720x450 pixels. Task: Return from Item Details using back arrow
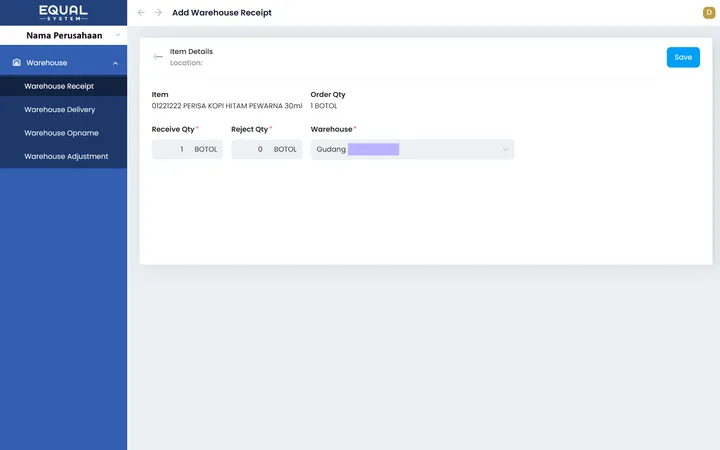tap(158, 56)
